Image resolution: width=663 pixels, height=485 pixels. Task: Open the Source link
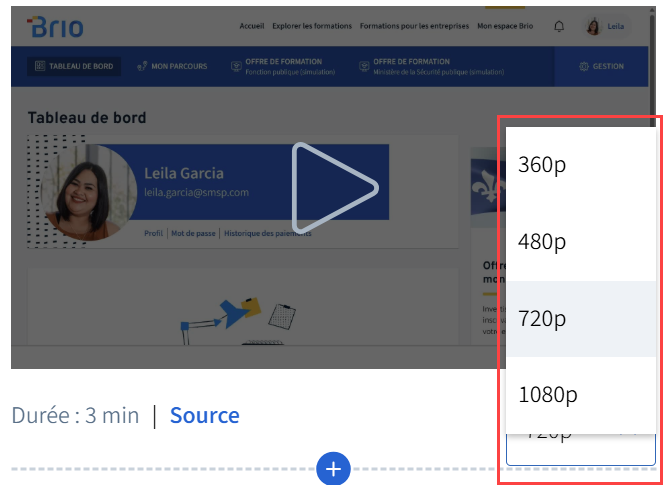pos(204,415)
